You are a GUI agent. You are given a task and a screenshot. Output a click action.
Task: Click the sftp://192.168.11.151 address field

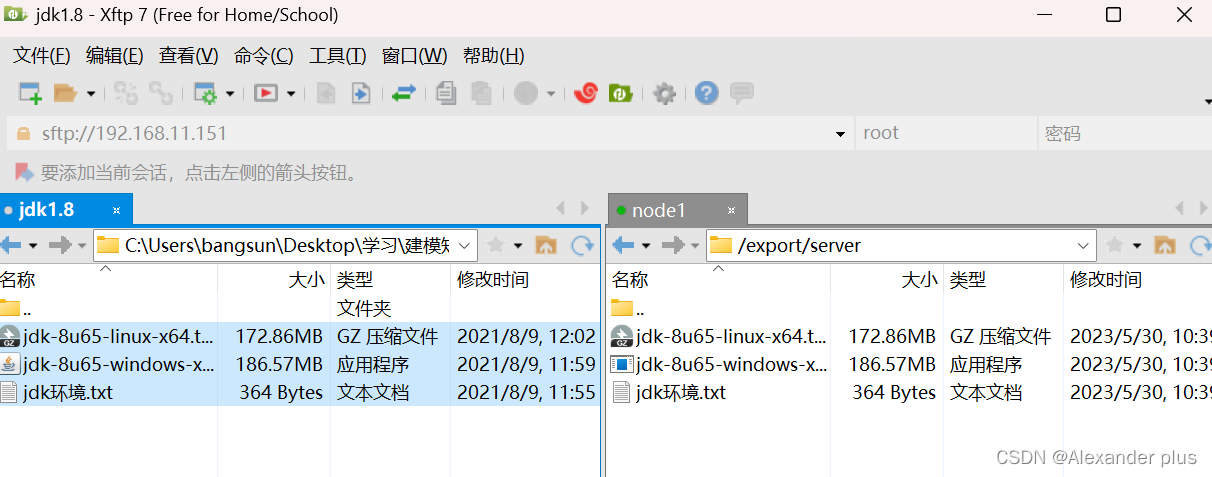pos(430,133)
